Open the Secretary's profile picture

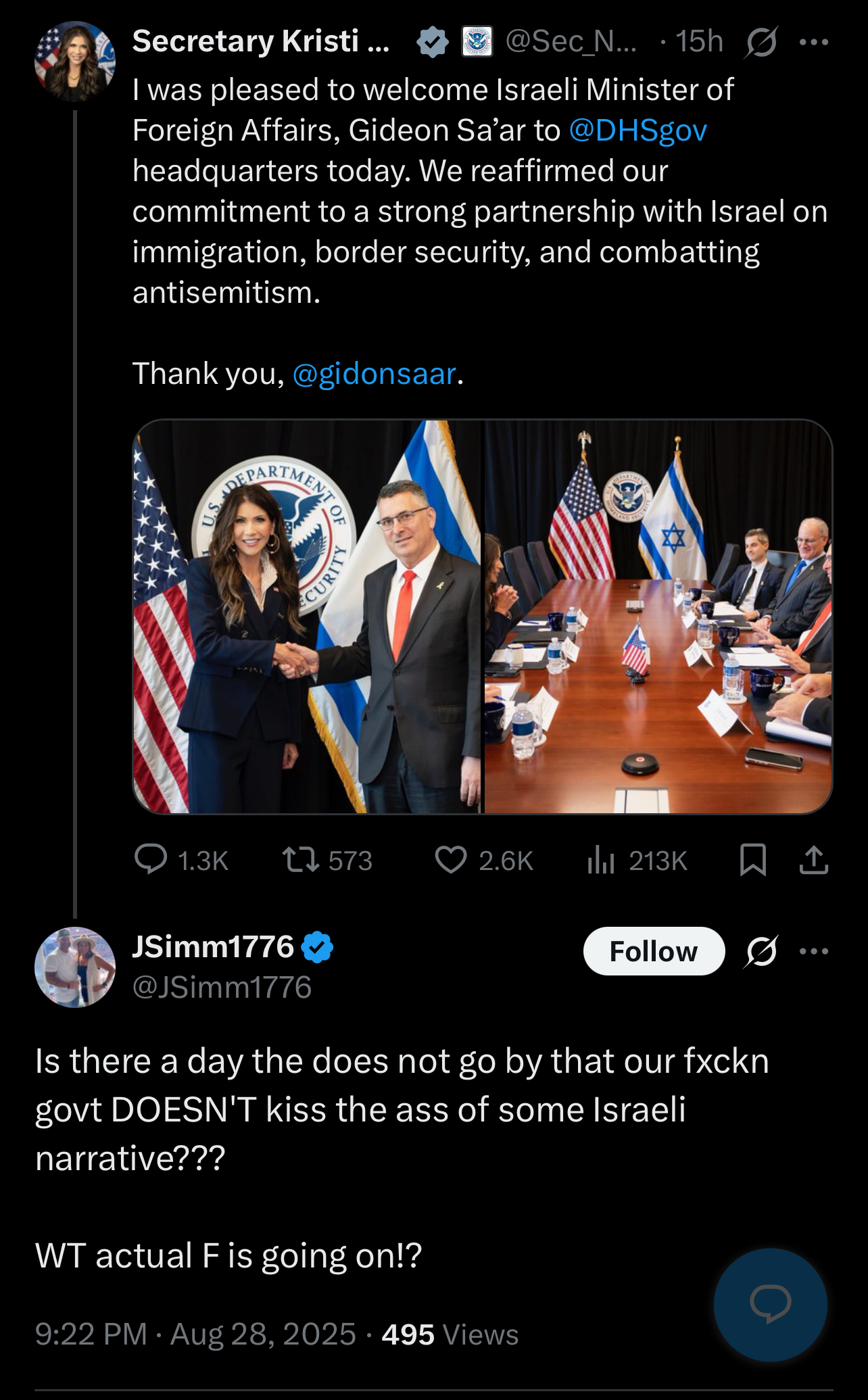click(x=75, y=62)
